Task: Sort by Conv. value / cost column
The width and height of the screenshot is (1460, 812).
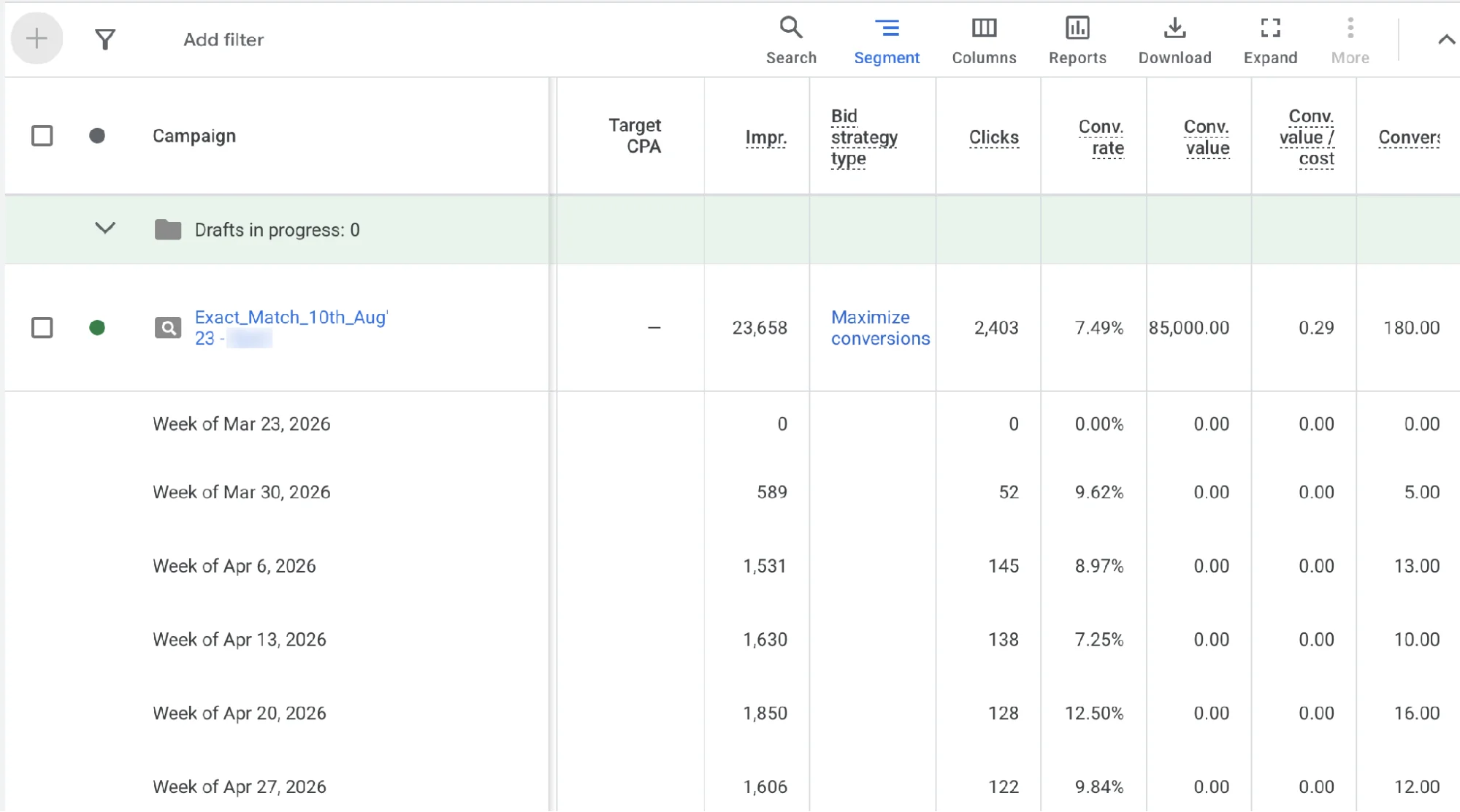Action: (x=1307, y=137)
